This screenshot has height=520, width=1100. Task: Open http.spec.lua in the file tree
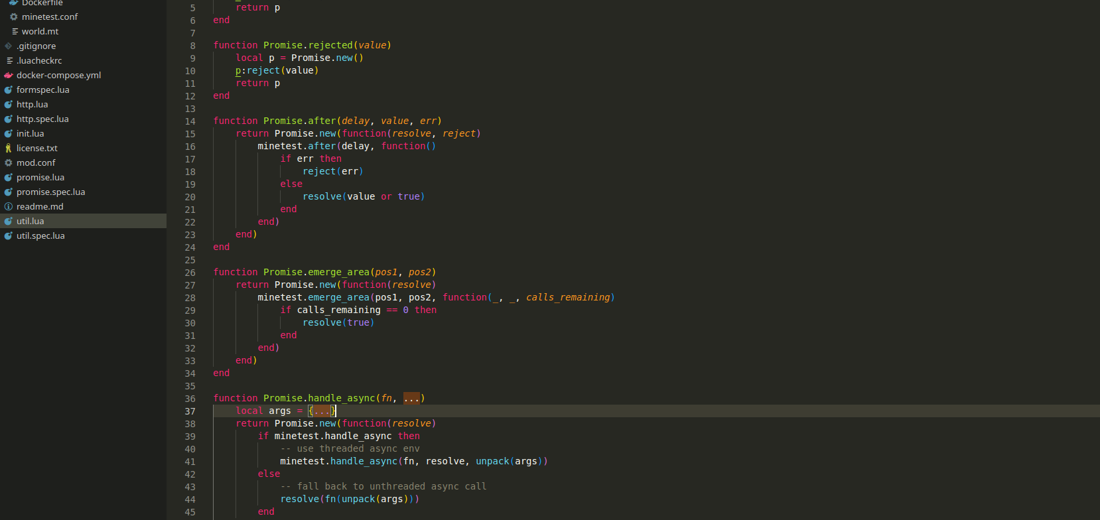tap(43, 119)
